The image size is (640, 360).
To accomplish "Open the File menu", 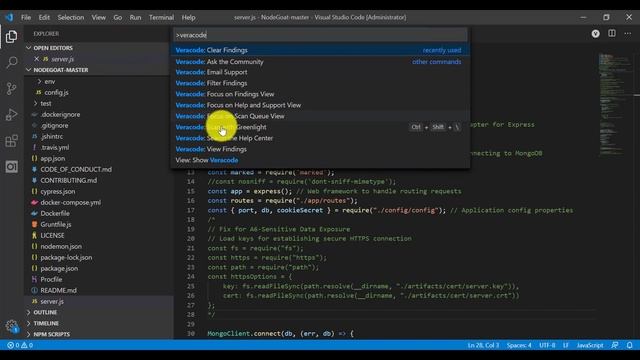I will click(26, 18).
